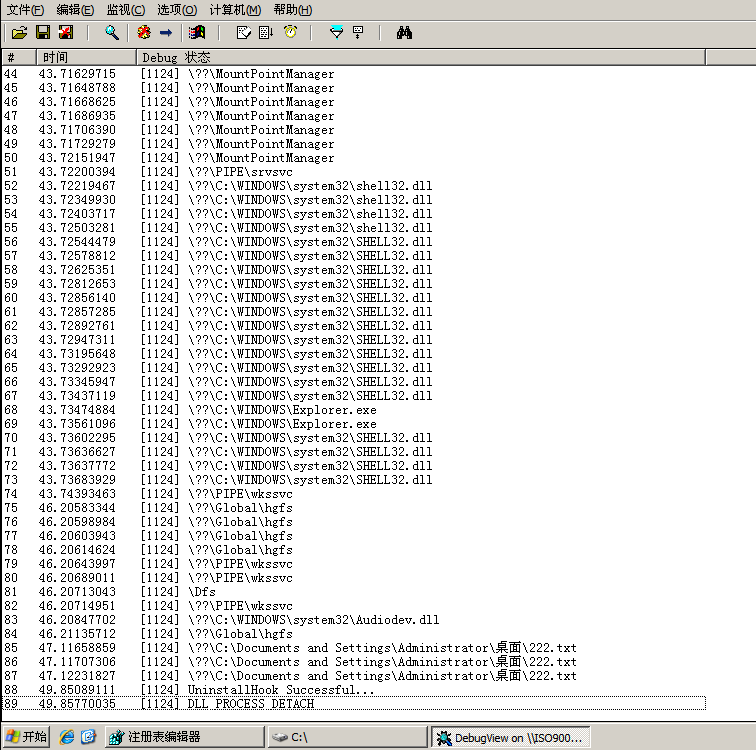
Task: Select row 56 SHELL32.dll entry
Action: tap(354, 241)
